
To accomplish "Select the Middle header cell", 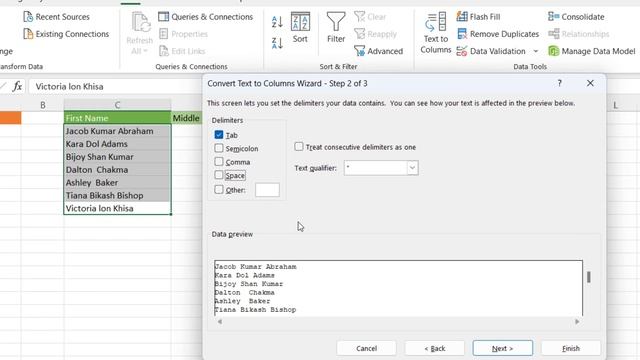I will pyautogui.click(x=187, y=118).
